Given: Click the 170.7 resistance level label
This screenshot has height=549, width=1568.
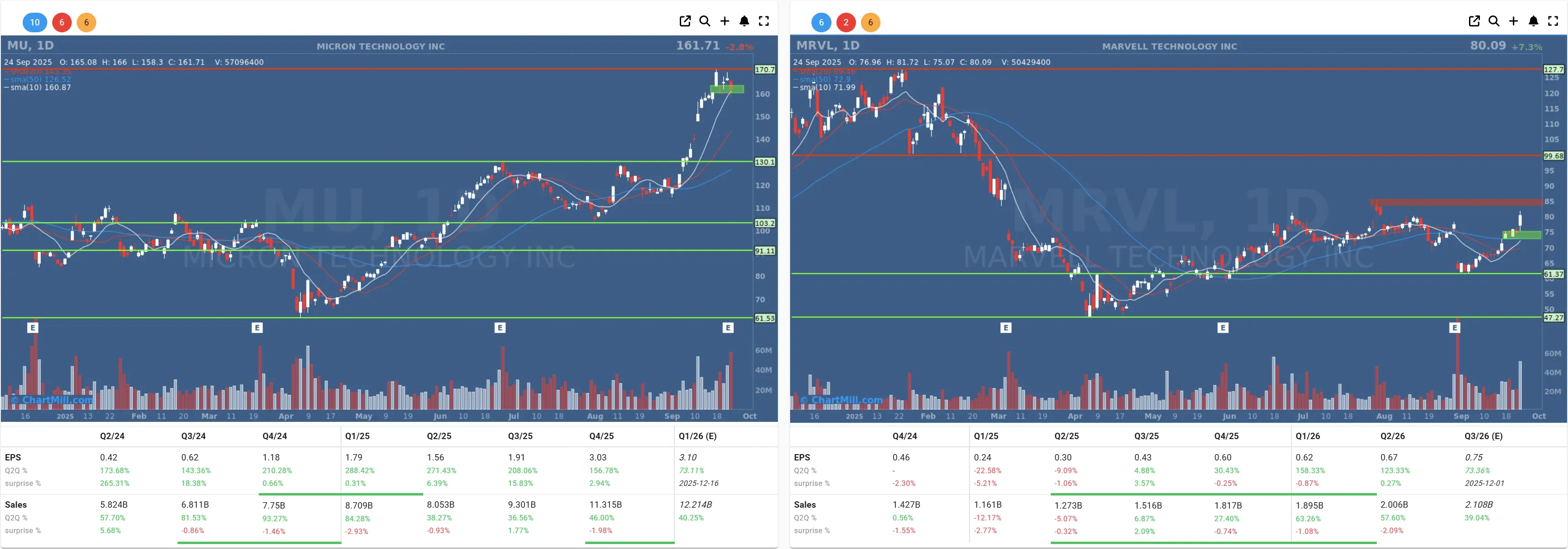Looking at the screenshot, I should pyautogui.click(x=765, y=69).
